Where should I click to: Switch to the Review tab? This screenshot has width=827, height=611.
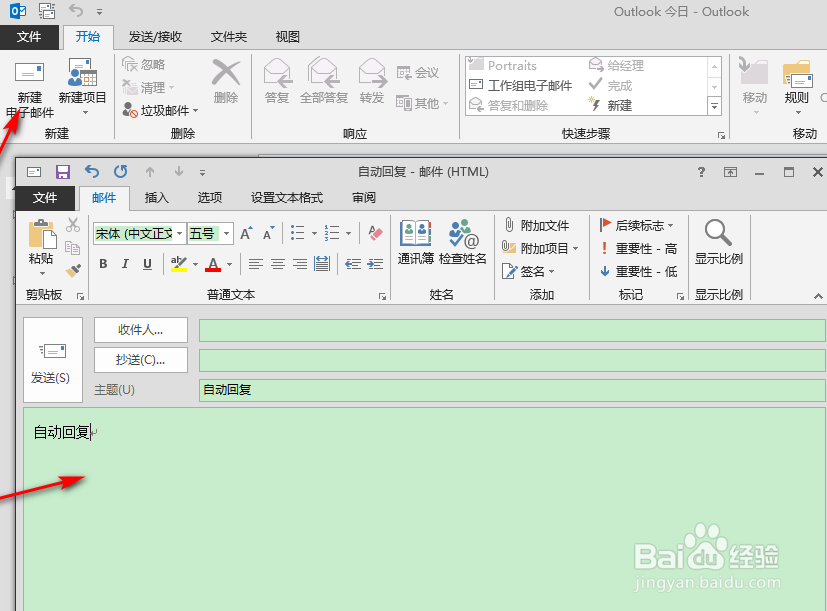coord(364,197)
